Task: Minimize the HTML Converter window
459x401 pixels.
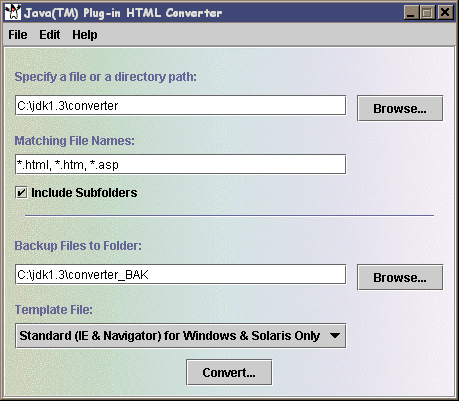Action: (411, 13)
